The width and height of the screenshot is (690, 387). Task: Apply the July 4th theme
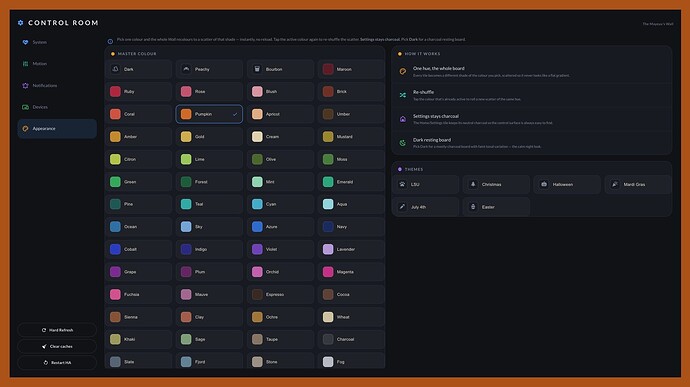click(426, 207)
